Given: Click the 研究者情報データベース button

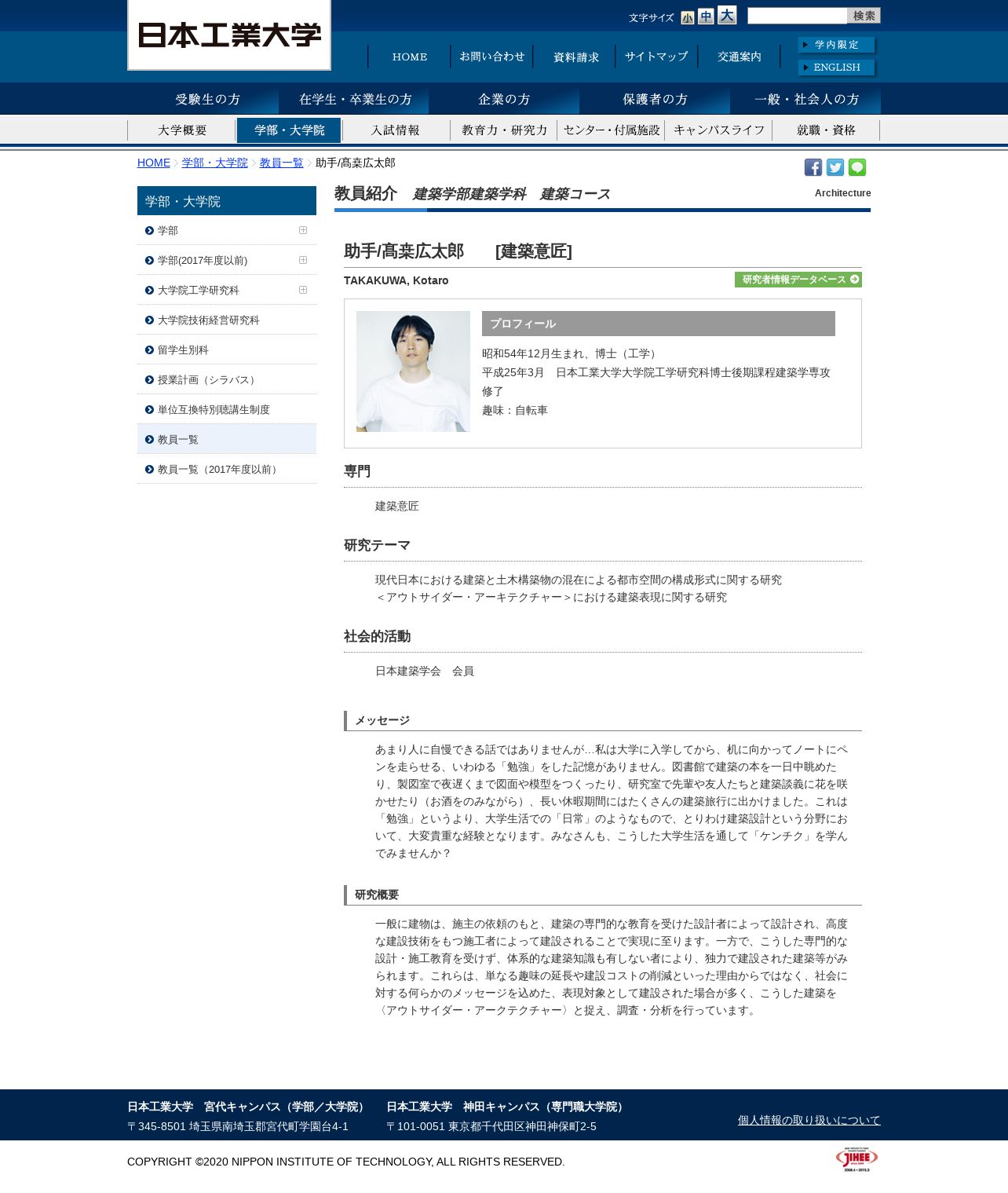Looking at the screenshot, I should [798, 280].
